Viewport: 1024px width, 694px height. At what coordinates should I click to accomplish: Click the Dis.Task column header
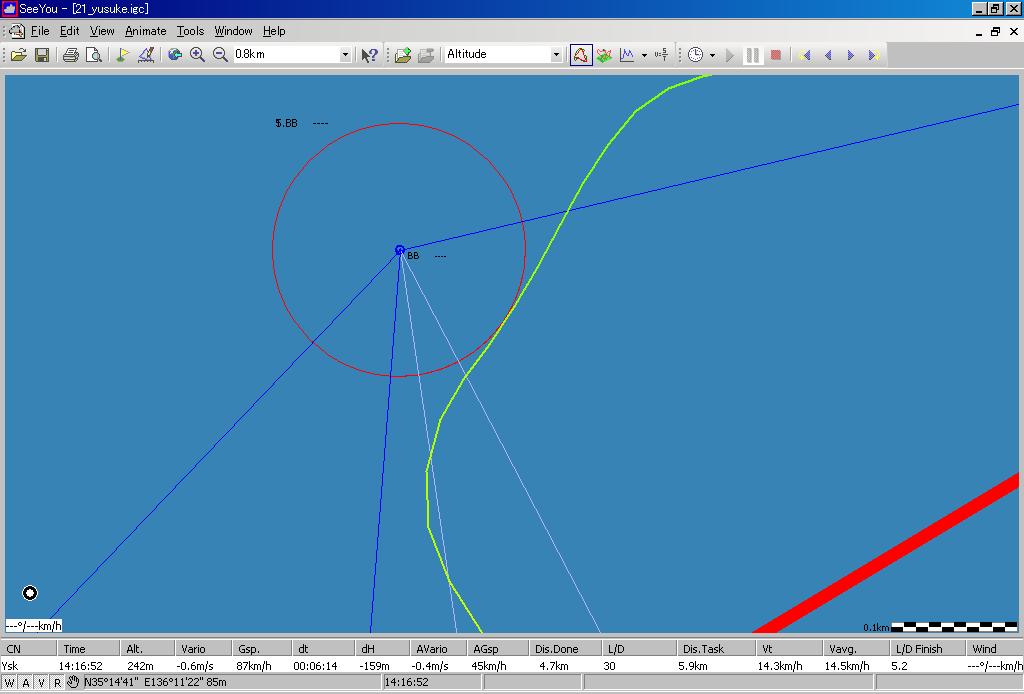coord(716,649)
